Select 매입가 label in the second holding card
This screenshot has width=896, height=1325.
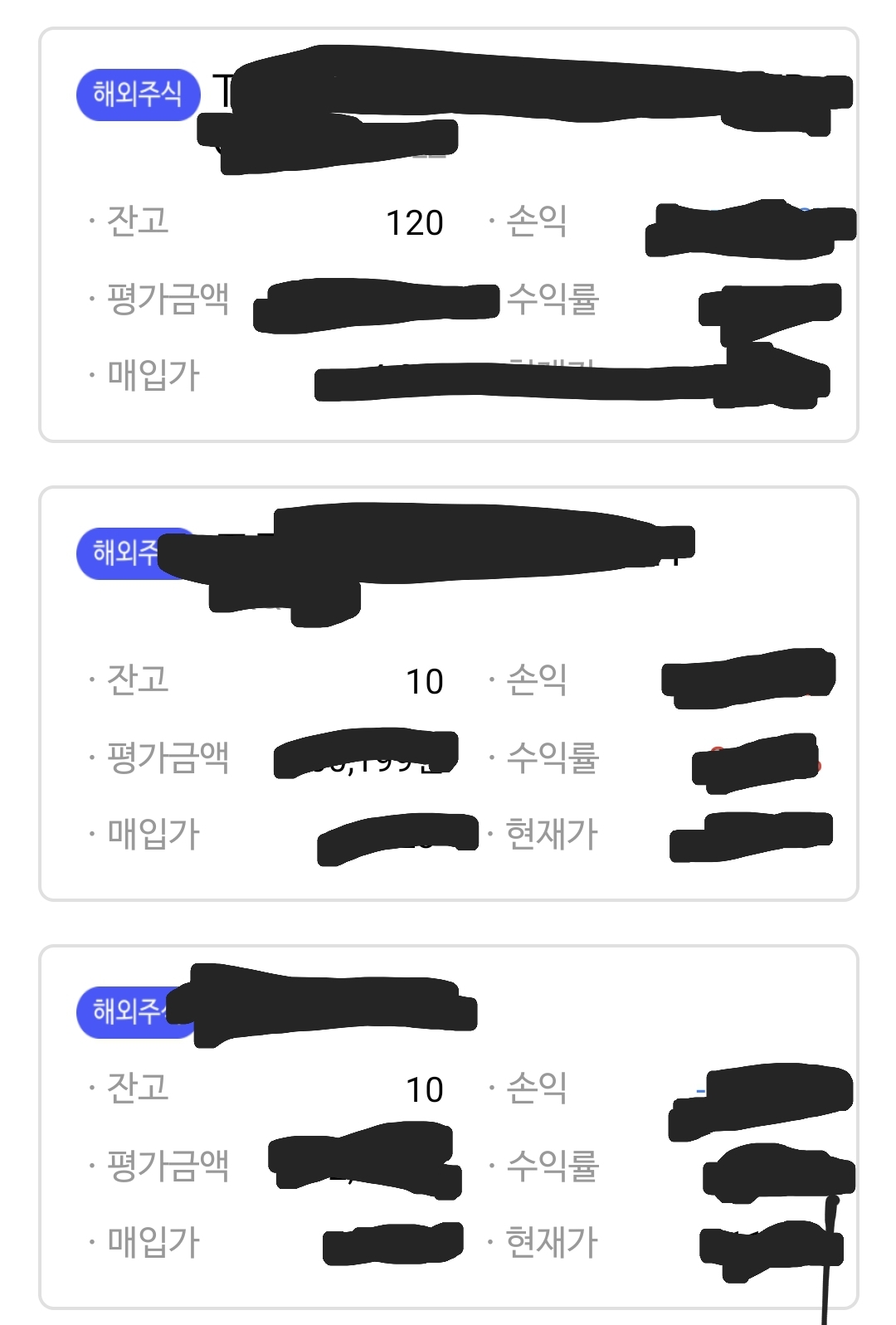(x=153, y=834)
